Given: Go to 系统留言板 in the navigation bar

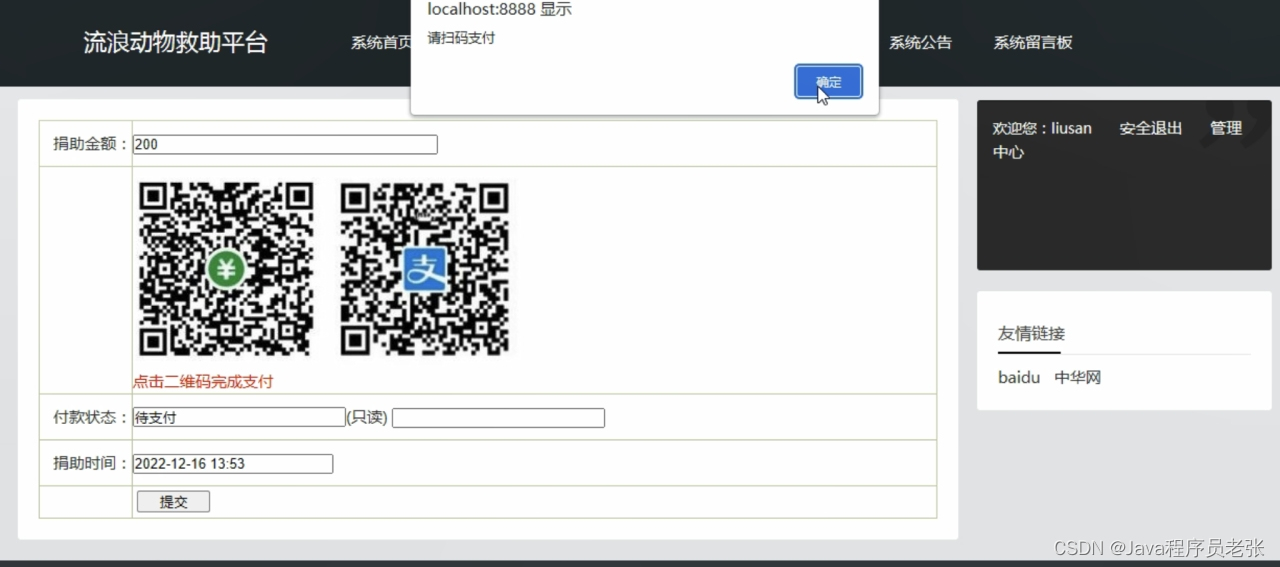Looking at the screenshot, I should [1033, 43].
